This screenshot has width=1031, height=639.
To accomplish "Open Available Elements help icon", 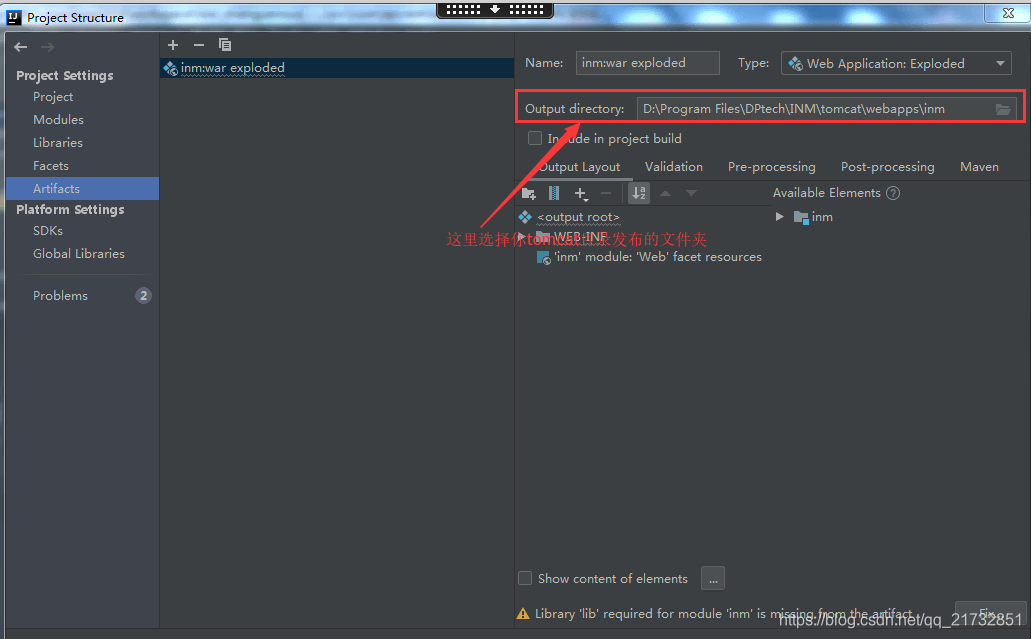I will 893,193.
